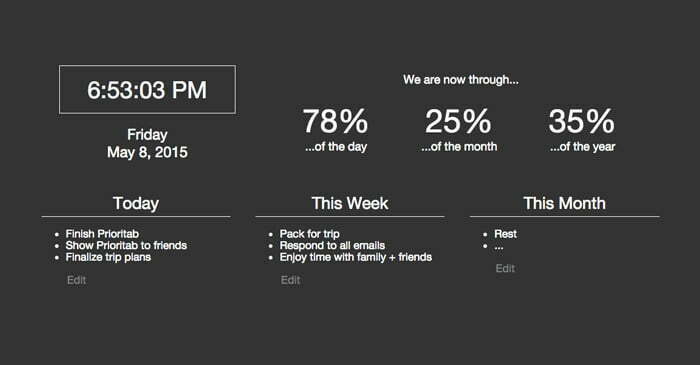Viewport: 700px width, 365px height.
Task: Click the 78% of the day figure
Action: click(336, 121)
